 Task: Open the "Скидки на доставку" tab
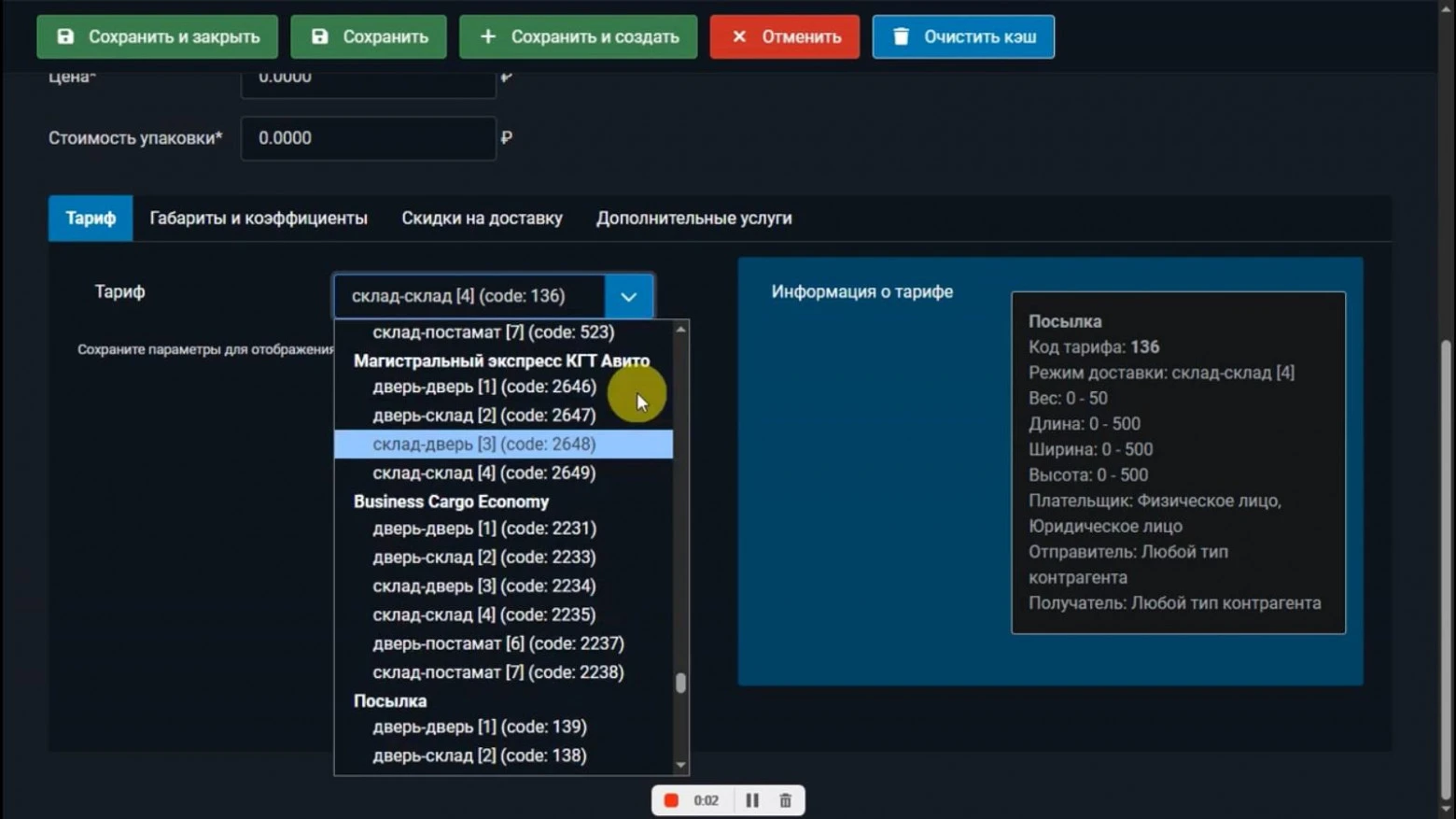point(482,219)
